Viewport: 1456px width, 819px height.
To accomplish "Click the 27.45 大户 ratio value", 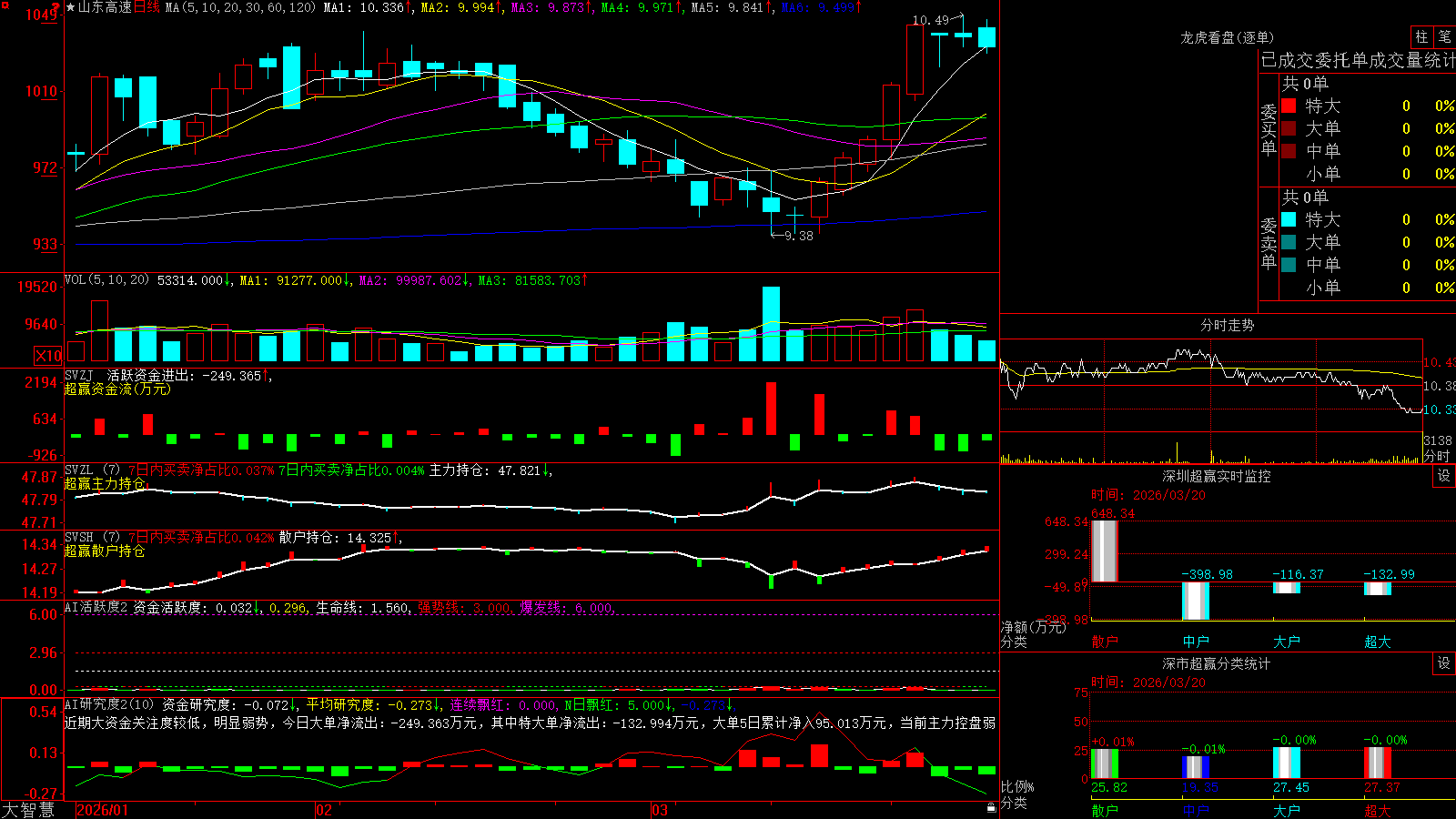I will click(x=1291, y=787).
